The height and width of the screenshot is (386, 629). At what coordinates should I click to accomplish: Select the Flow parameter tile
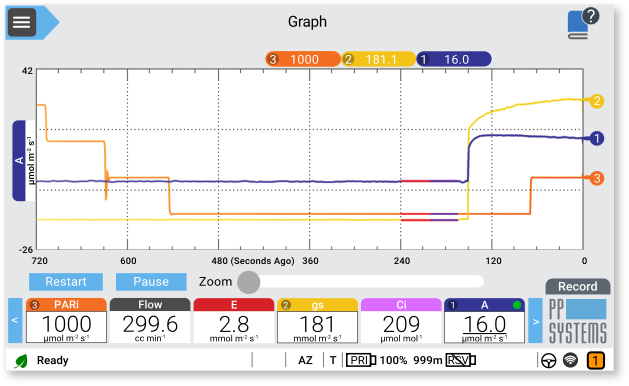click(x=150, y=320)
